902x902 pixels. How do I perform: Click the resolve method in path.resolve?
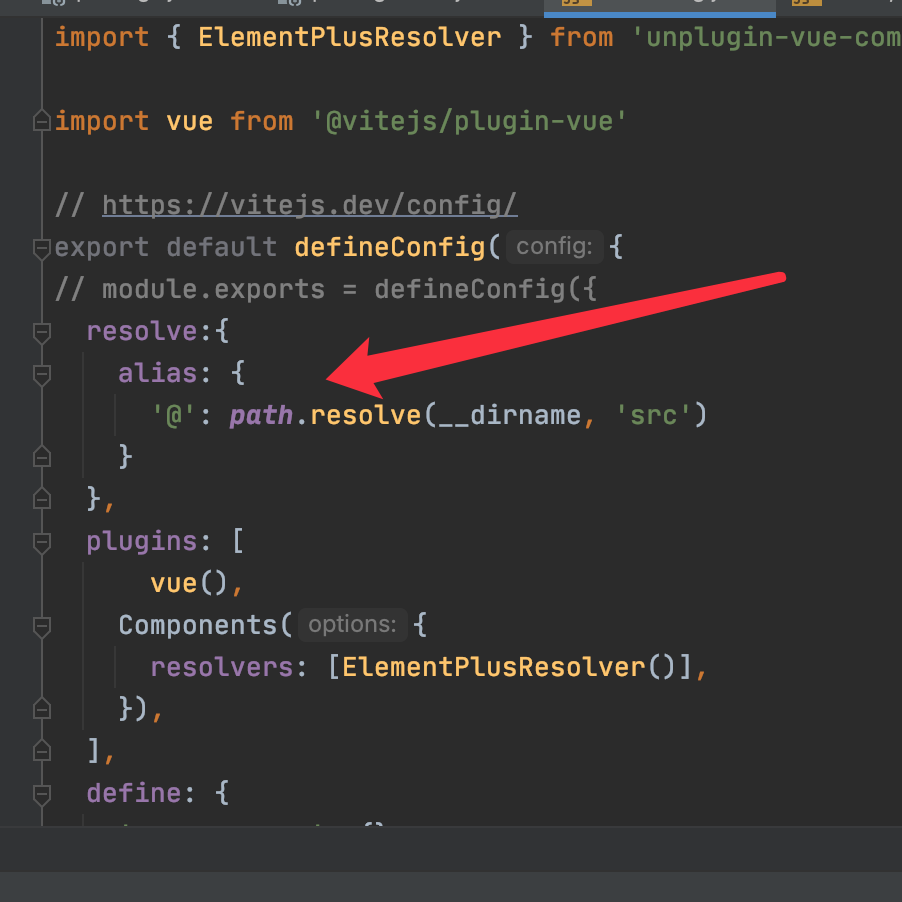point(366,415)
